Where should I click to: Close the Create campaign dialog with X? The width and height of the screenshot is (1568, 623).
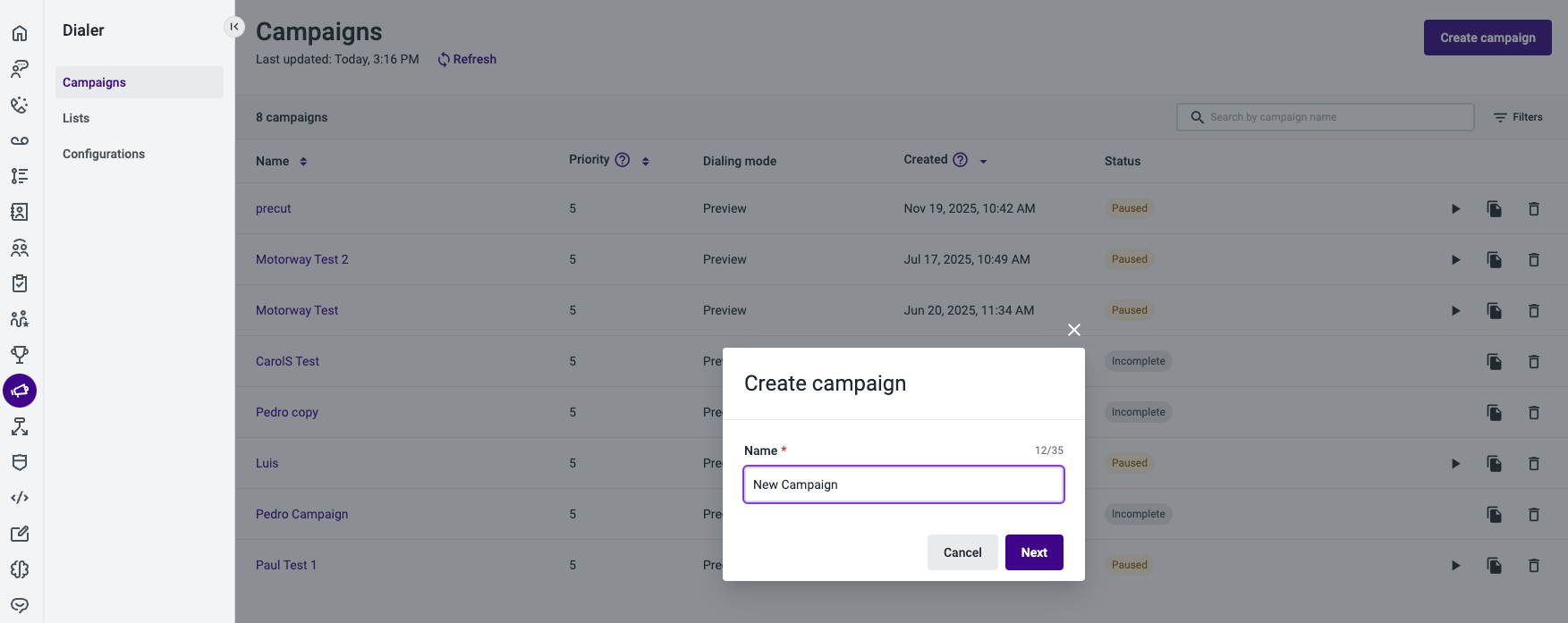point(1074,330)
